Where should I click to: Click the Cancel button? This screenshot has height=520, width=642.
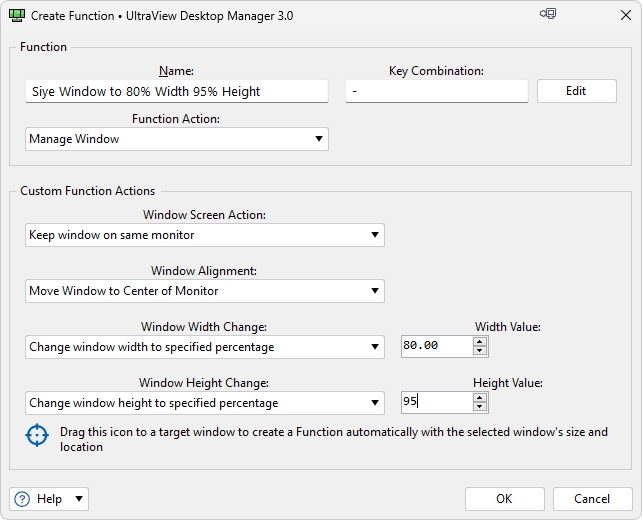[591, 499]
